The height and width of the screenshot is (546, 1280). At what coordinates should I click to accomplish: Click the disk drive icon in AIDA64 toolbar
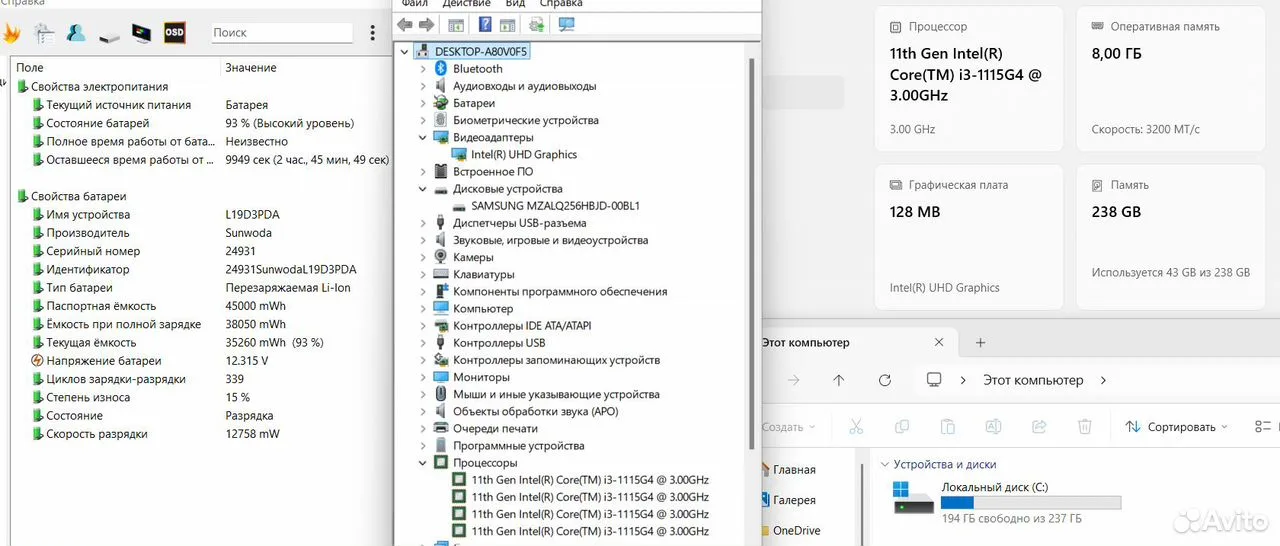click(109, 35)
